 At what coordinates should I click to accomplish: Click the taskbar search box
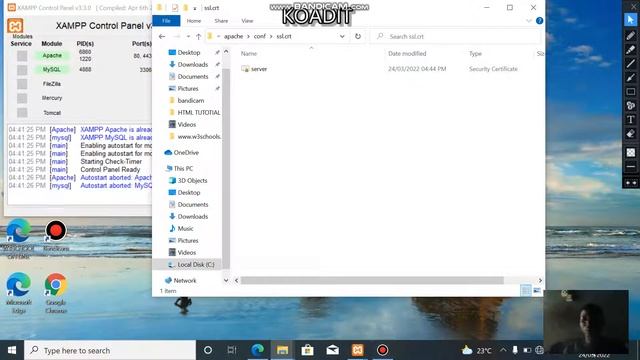(110, 350)
